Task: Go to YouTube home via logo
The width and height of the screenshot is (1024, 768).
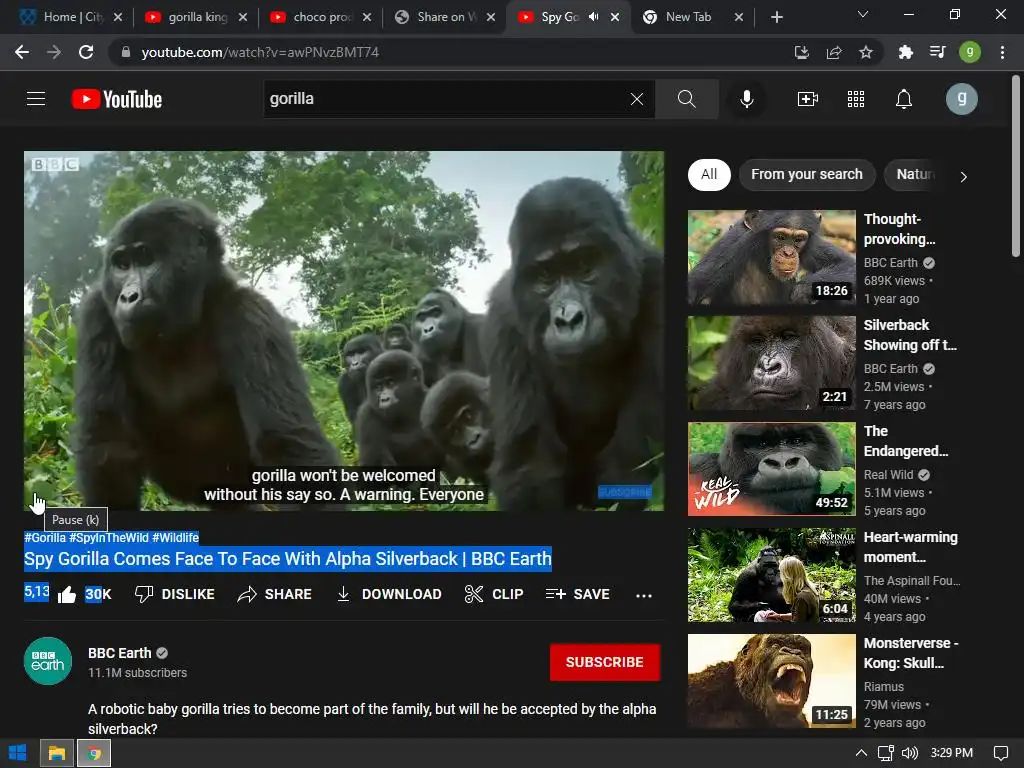Action: click(x=117, y=99)
